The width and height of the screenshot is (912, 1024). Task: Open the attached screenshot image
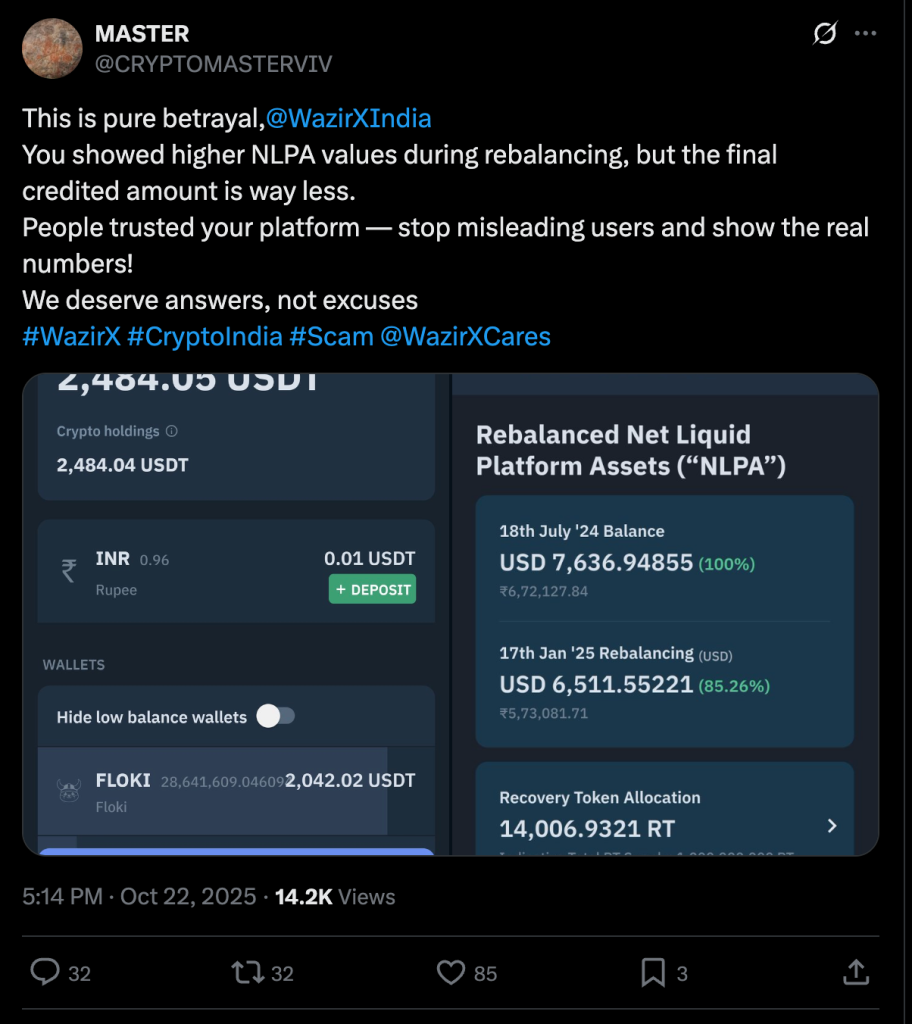pos(450,613)
